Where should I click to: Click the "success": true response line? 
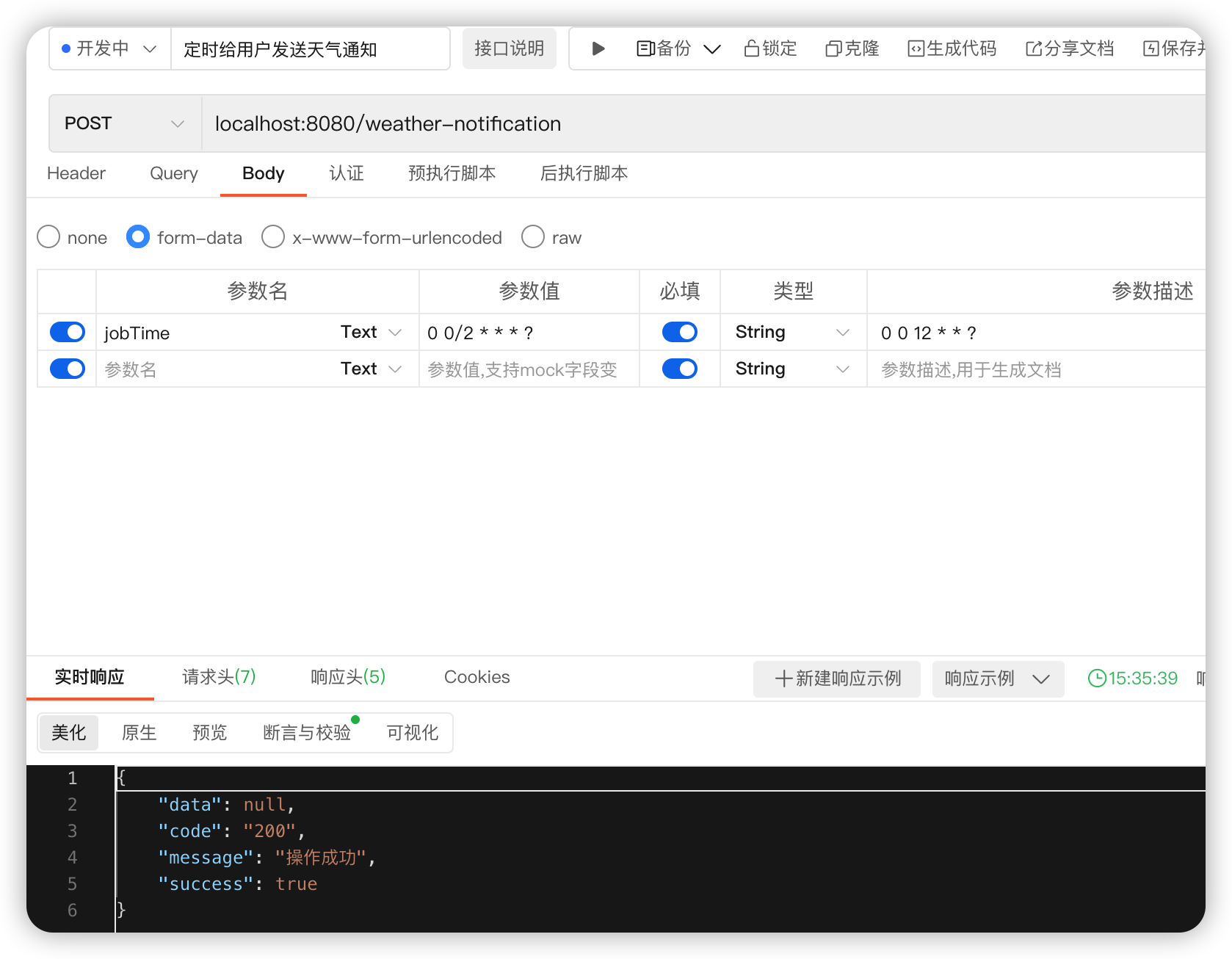click(x=237, y=883)
